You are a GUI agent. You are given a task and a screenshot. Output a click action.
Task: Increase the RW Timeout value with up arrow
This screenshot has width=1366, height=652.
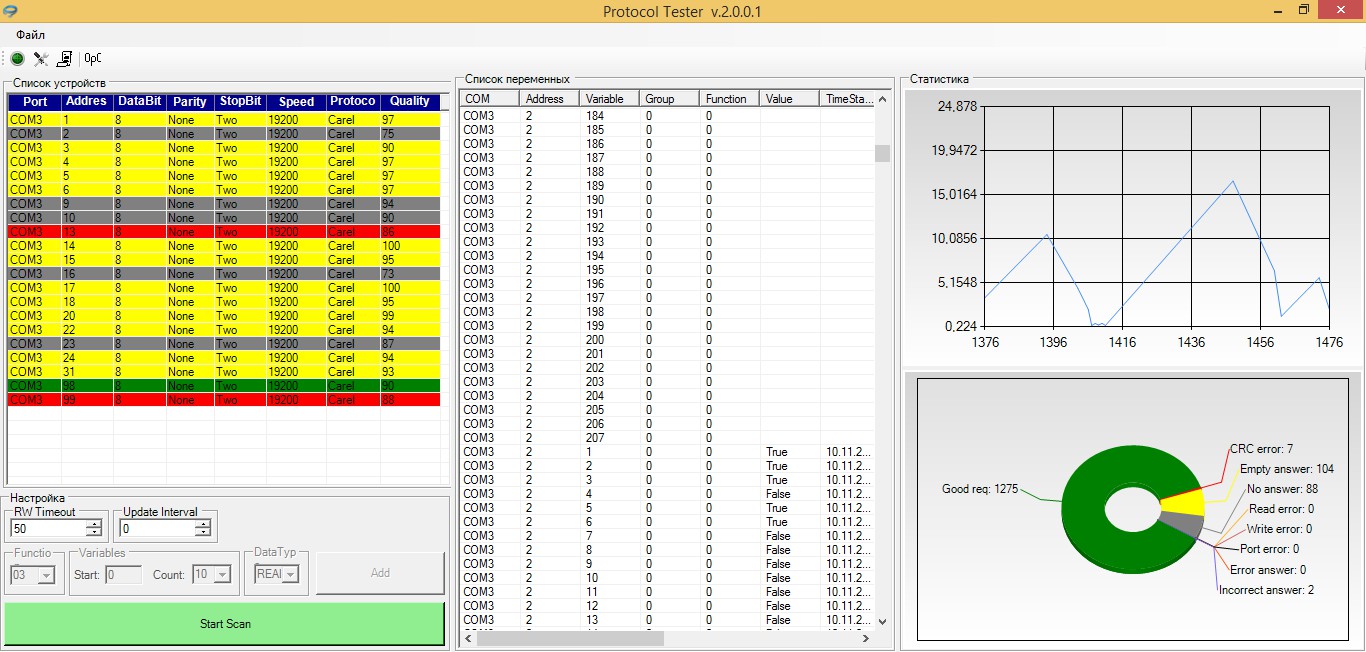point(94,524)
